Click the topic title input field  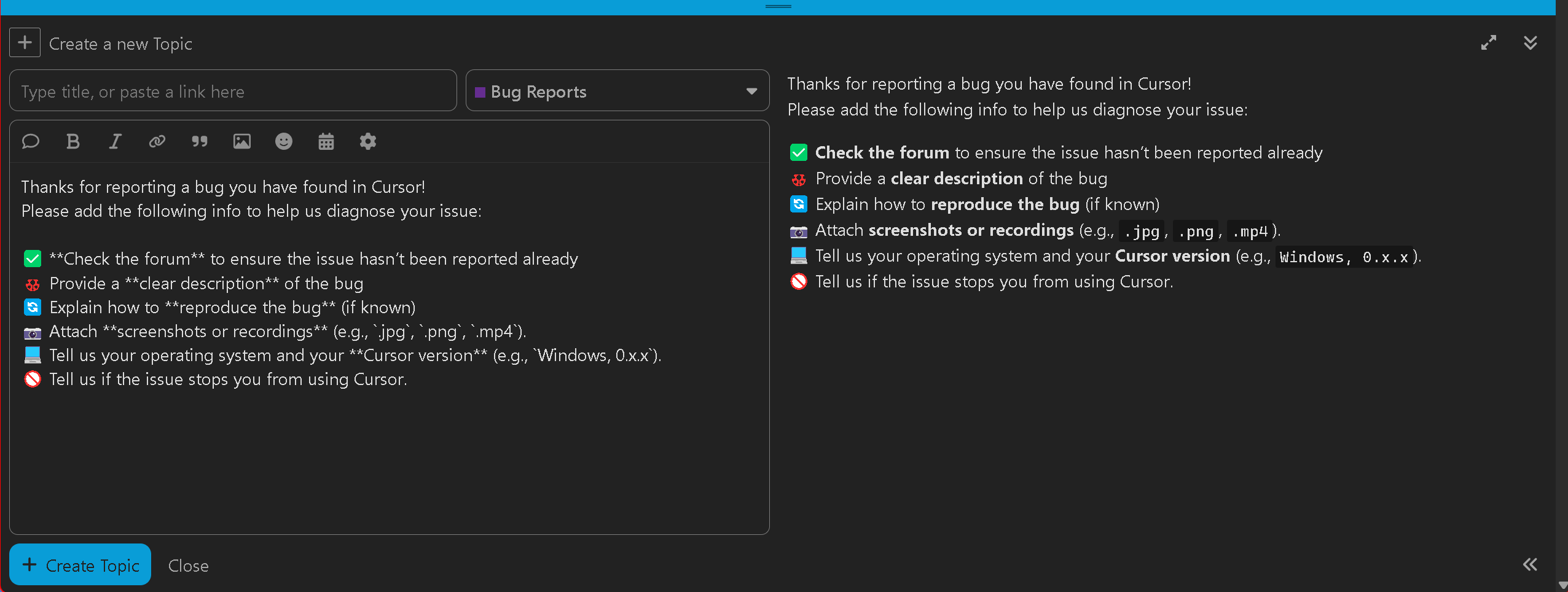click(x=233, y=91)
